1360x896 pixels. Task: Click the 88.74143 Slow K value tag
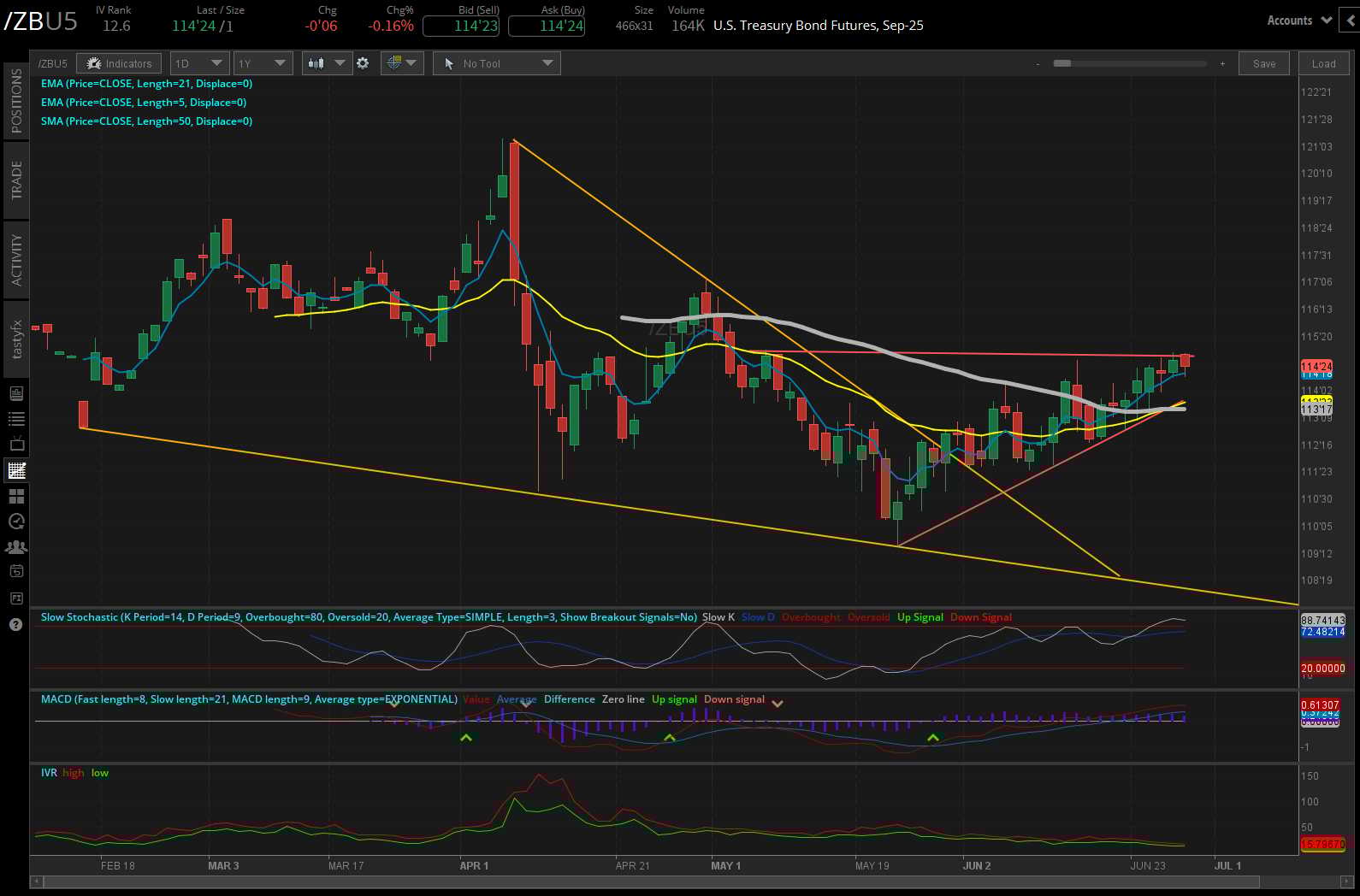pos(1322,620)
